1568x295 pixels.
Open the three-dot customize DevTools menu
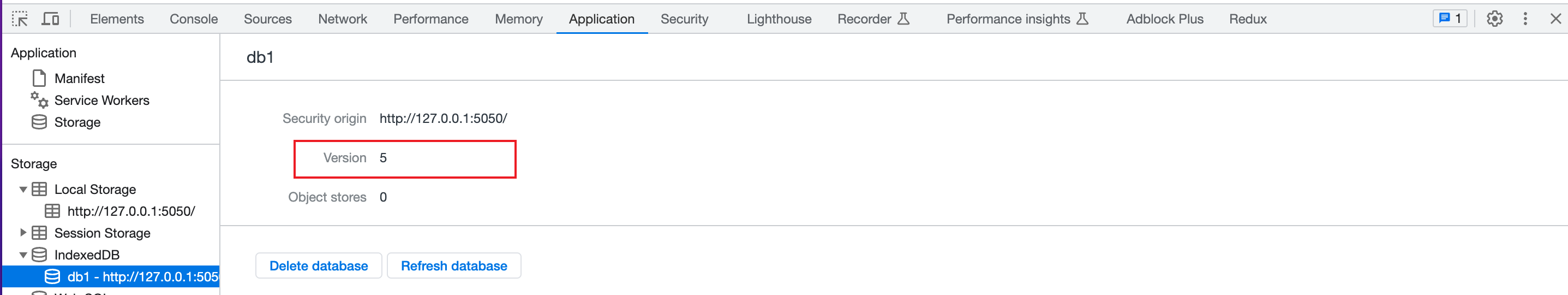[1525, 19]
